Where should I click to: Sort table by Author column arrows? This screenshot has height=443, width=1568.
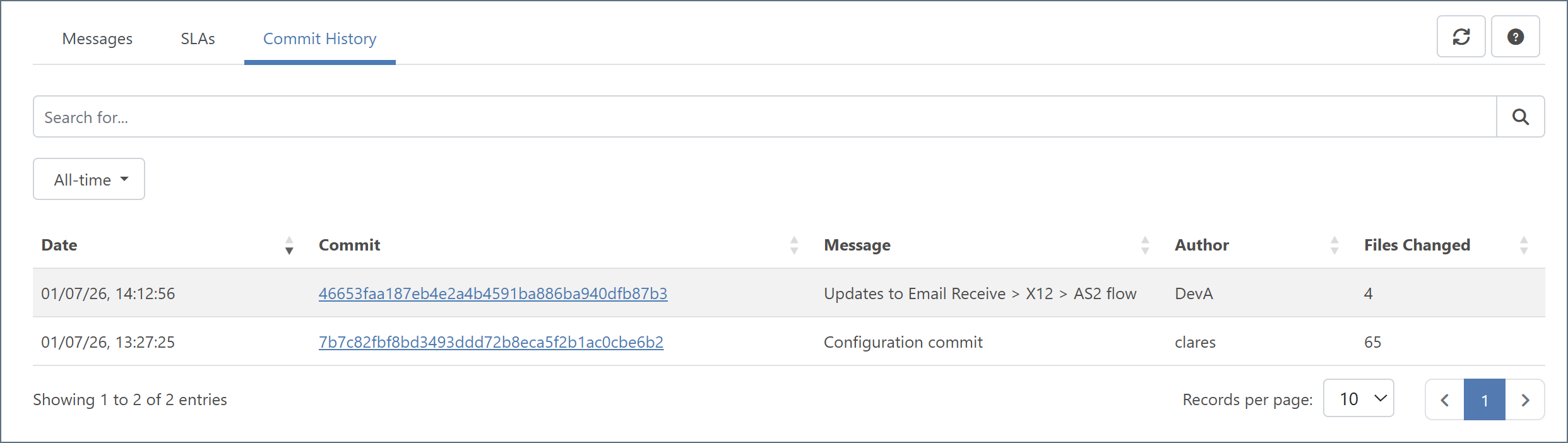1334,245
